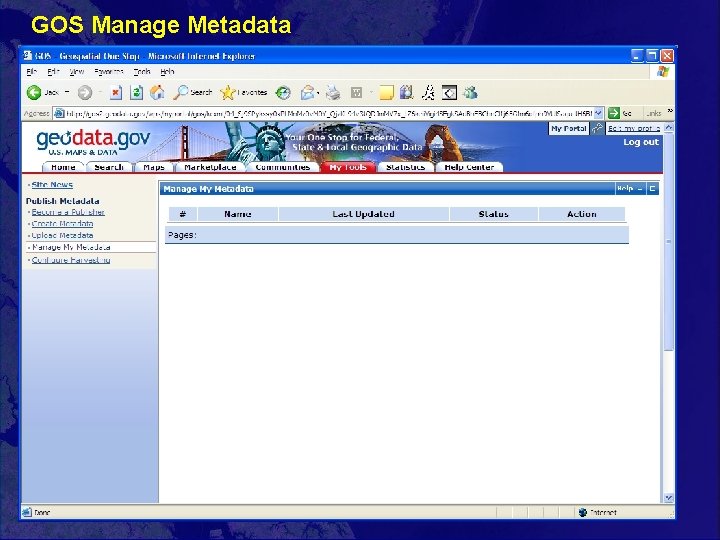Click the yellow note toolbar icon

pyautogui.click(x=386, y=93)
